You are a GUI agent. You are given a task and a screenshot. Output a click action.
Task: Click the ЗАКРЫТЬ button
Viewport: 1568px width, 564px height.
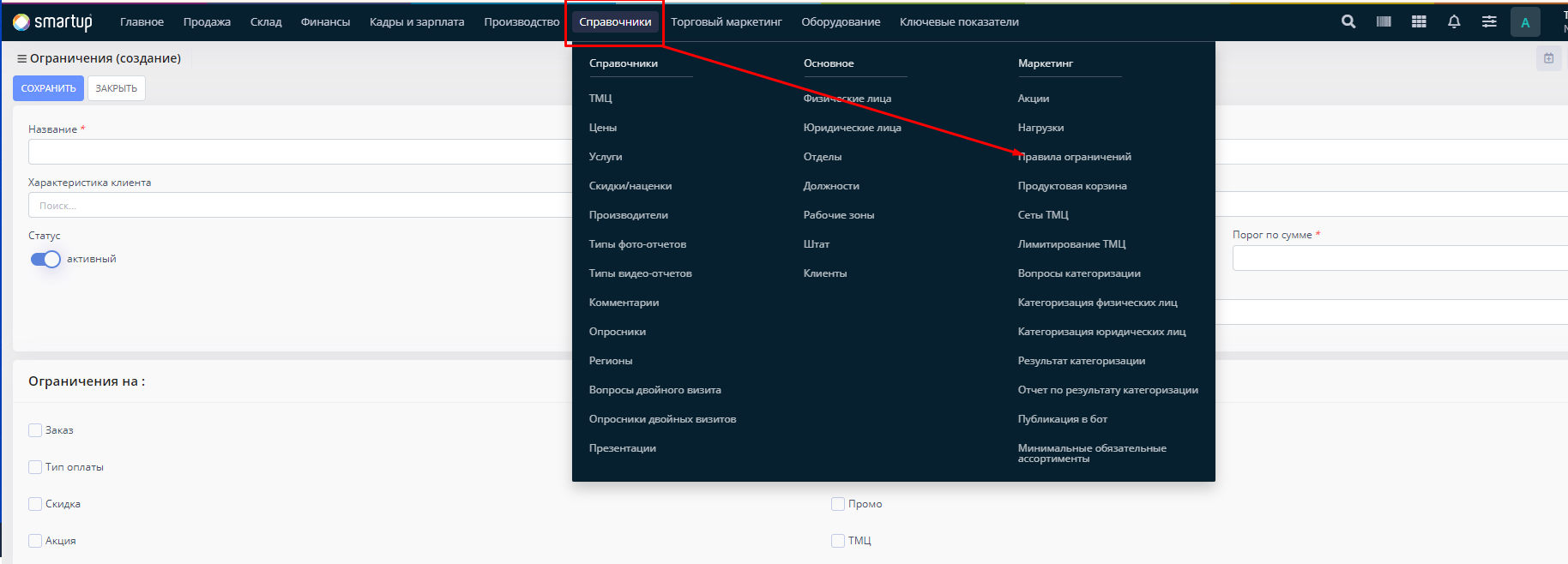(117, 88)
